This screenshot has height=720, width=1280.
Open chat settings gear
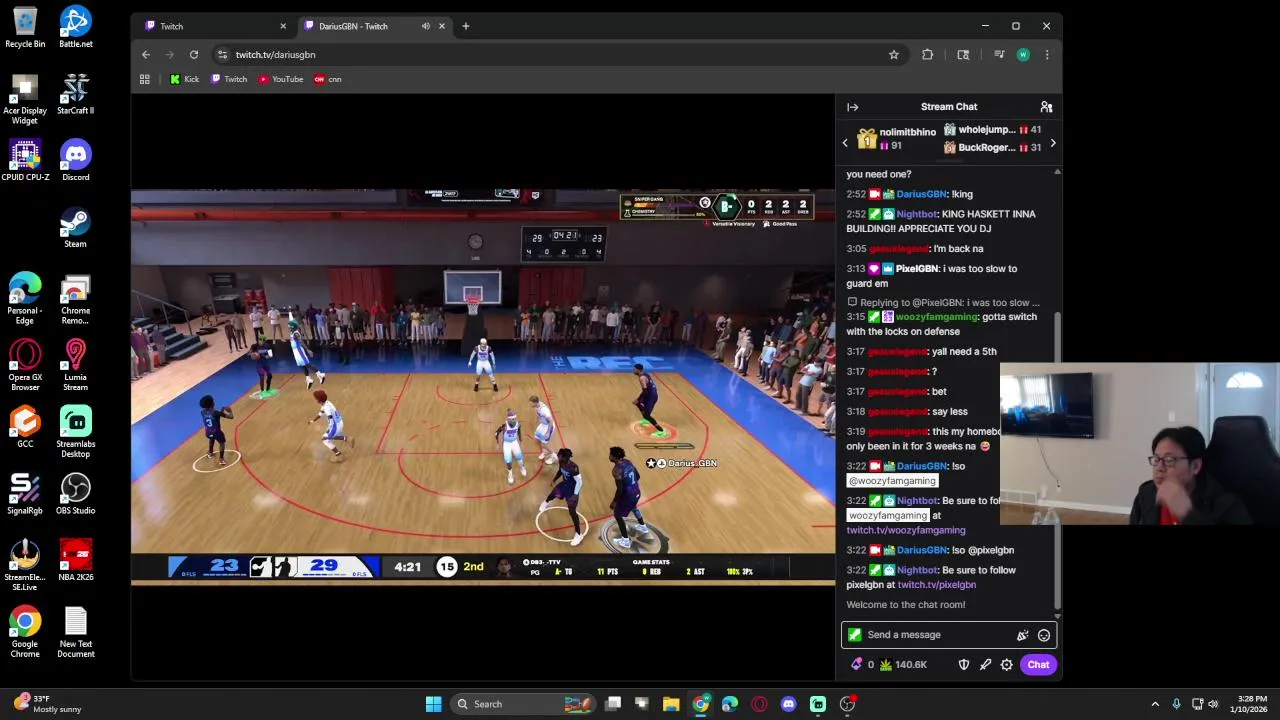tap(1007, 665)
